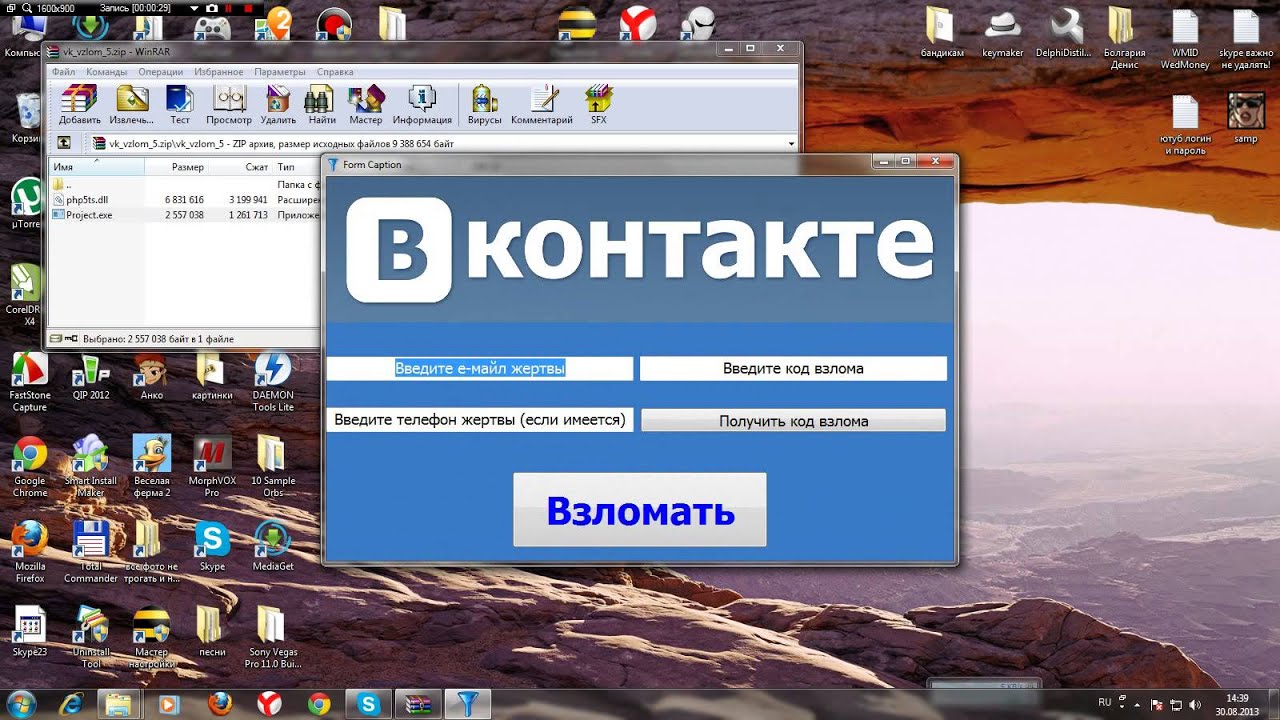Run the Тест tool in WinRAR

180,104
